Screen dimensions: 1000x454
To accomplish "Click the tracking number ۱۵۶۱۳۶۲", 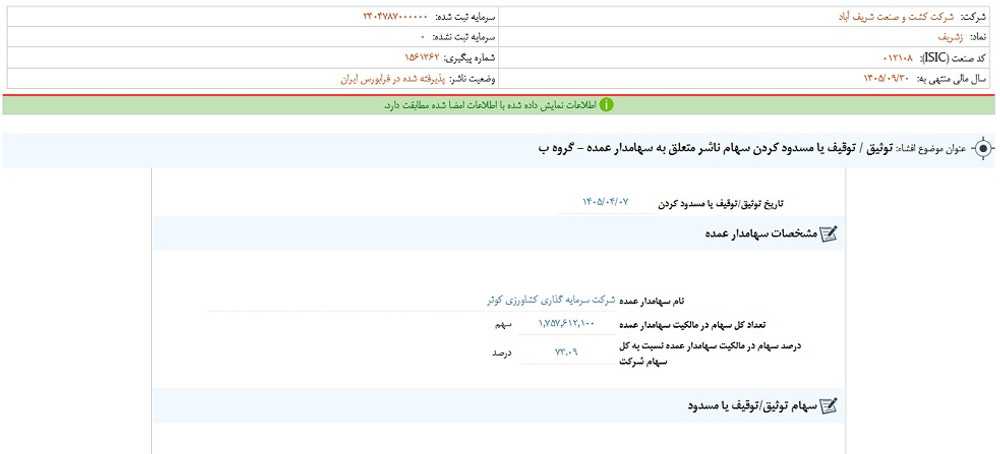I will pyautogui.click(x=422, y=58).
